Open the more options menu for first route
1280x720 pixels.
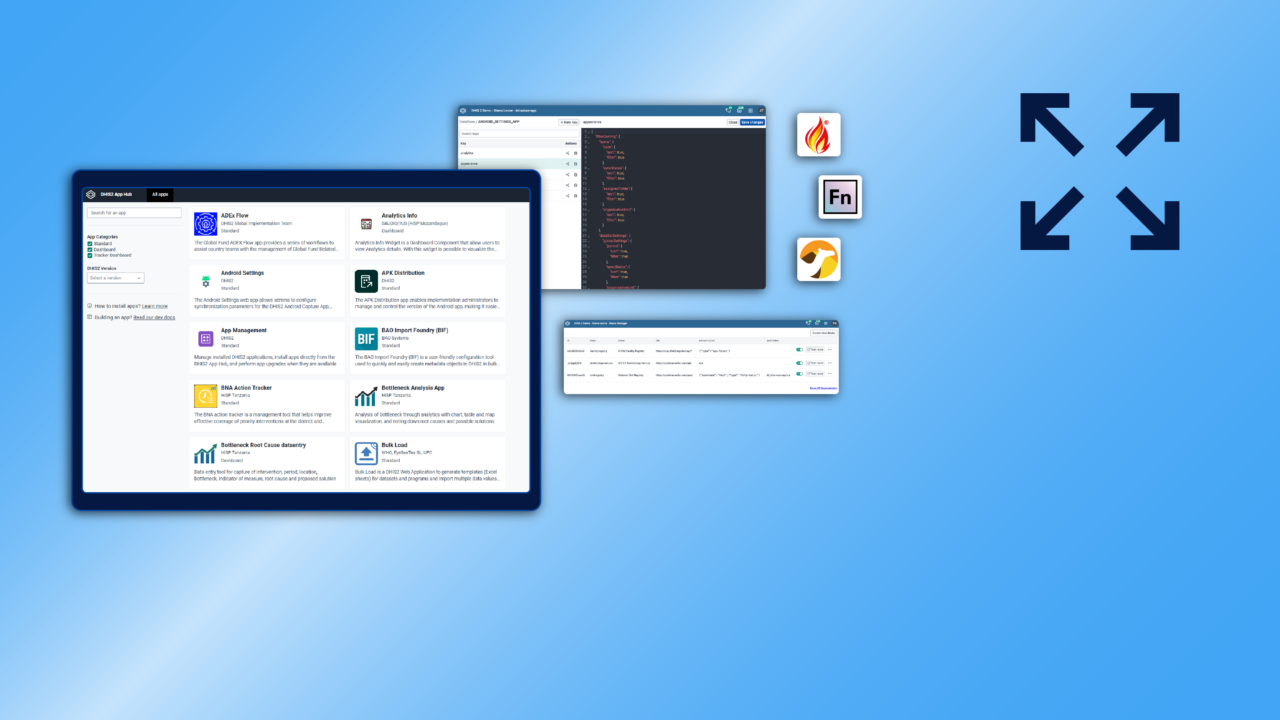(x=830, y=349)
